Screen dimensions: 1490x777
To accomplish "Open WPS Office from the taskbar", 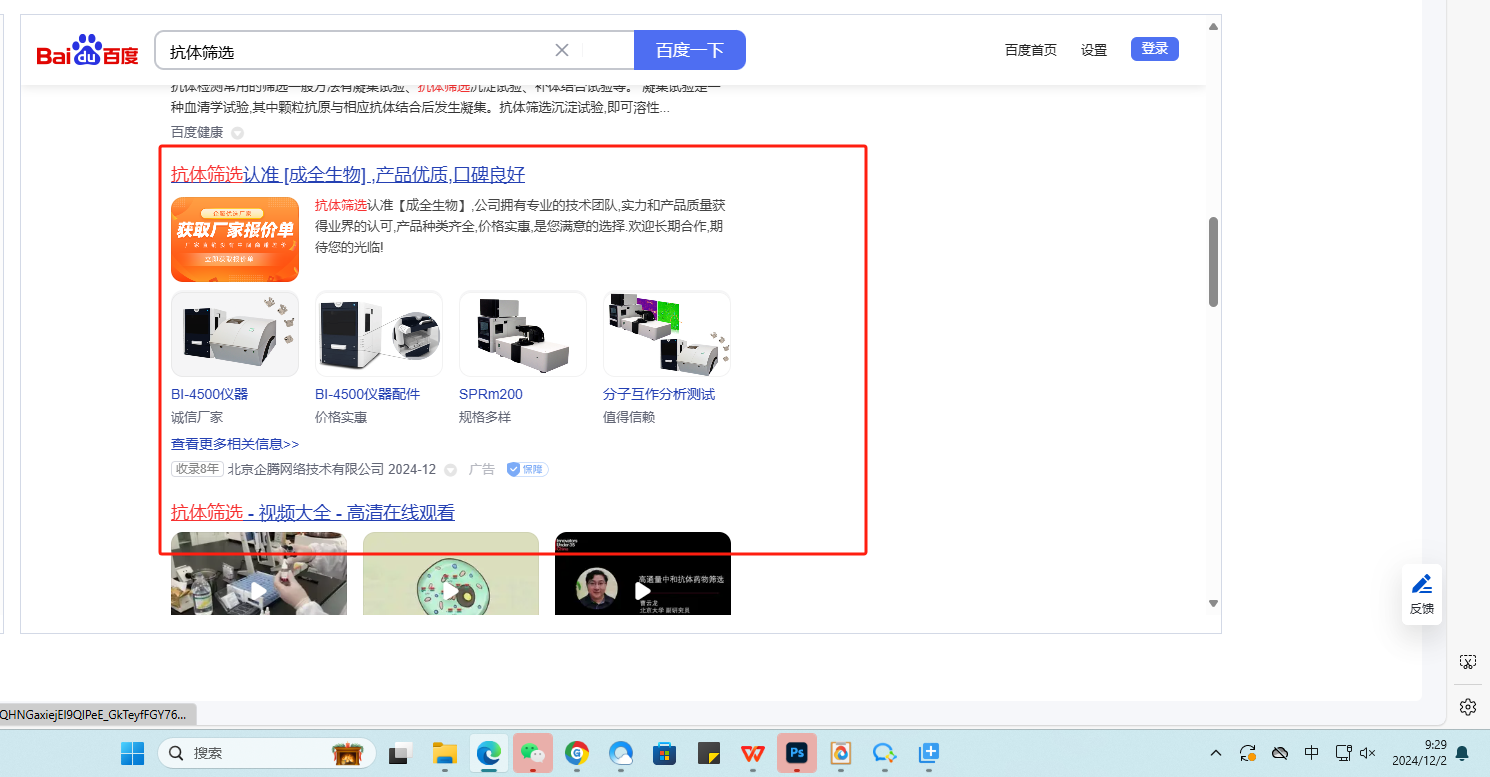I will [x=753, y=753].
